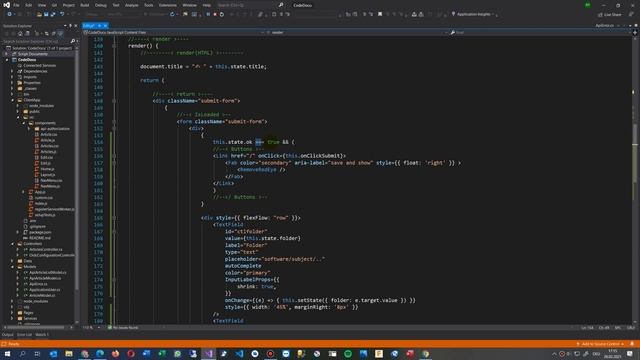Image resolution: width=640 pixels, height=360 pixels.
Task: Click the title bar search magnifier icon
Action: 281,5
